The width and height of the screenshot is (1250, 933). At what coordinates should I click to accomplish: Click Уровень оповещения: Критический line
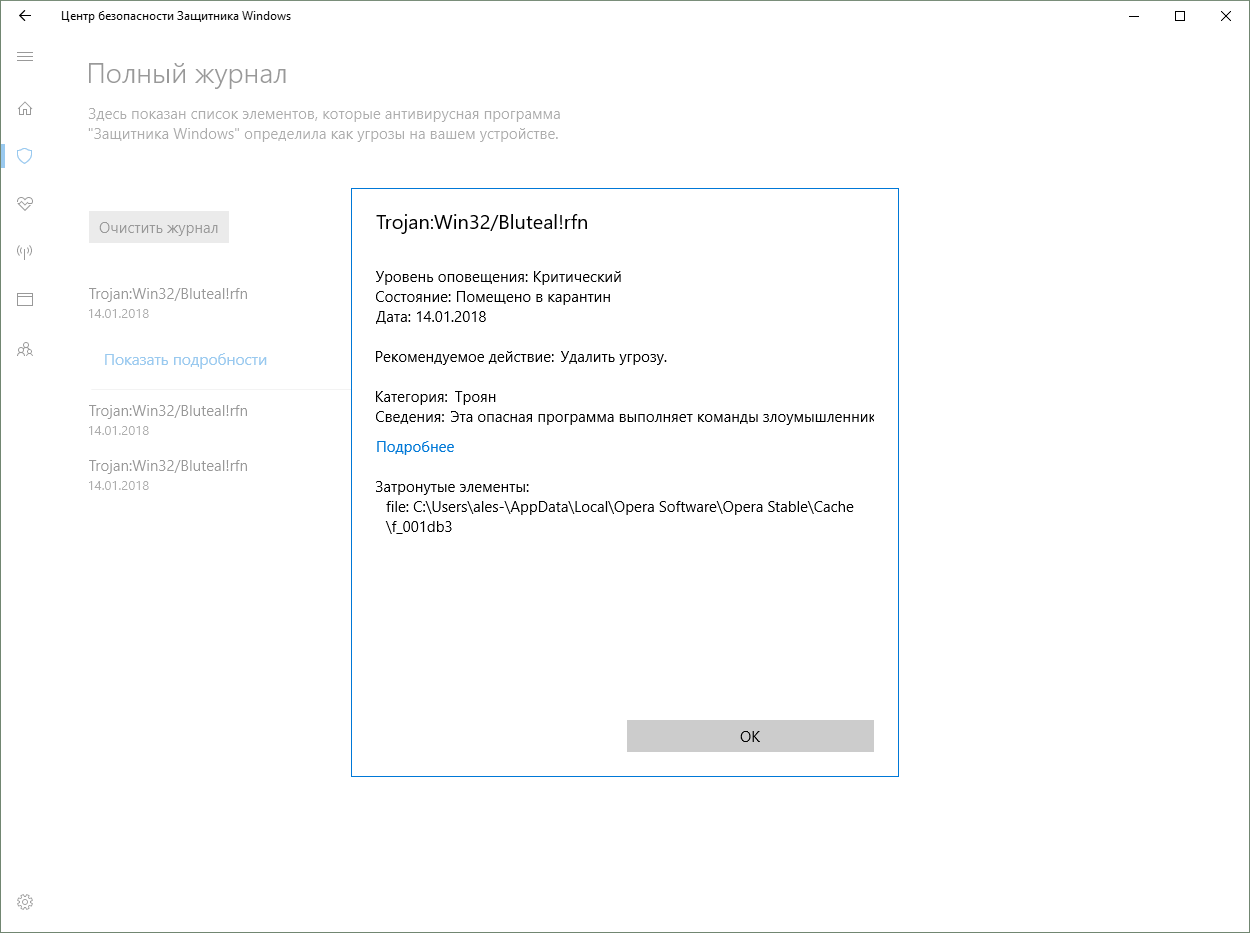coord(498,277)
